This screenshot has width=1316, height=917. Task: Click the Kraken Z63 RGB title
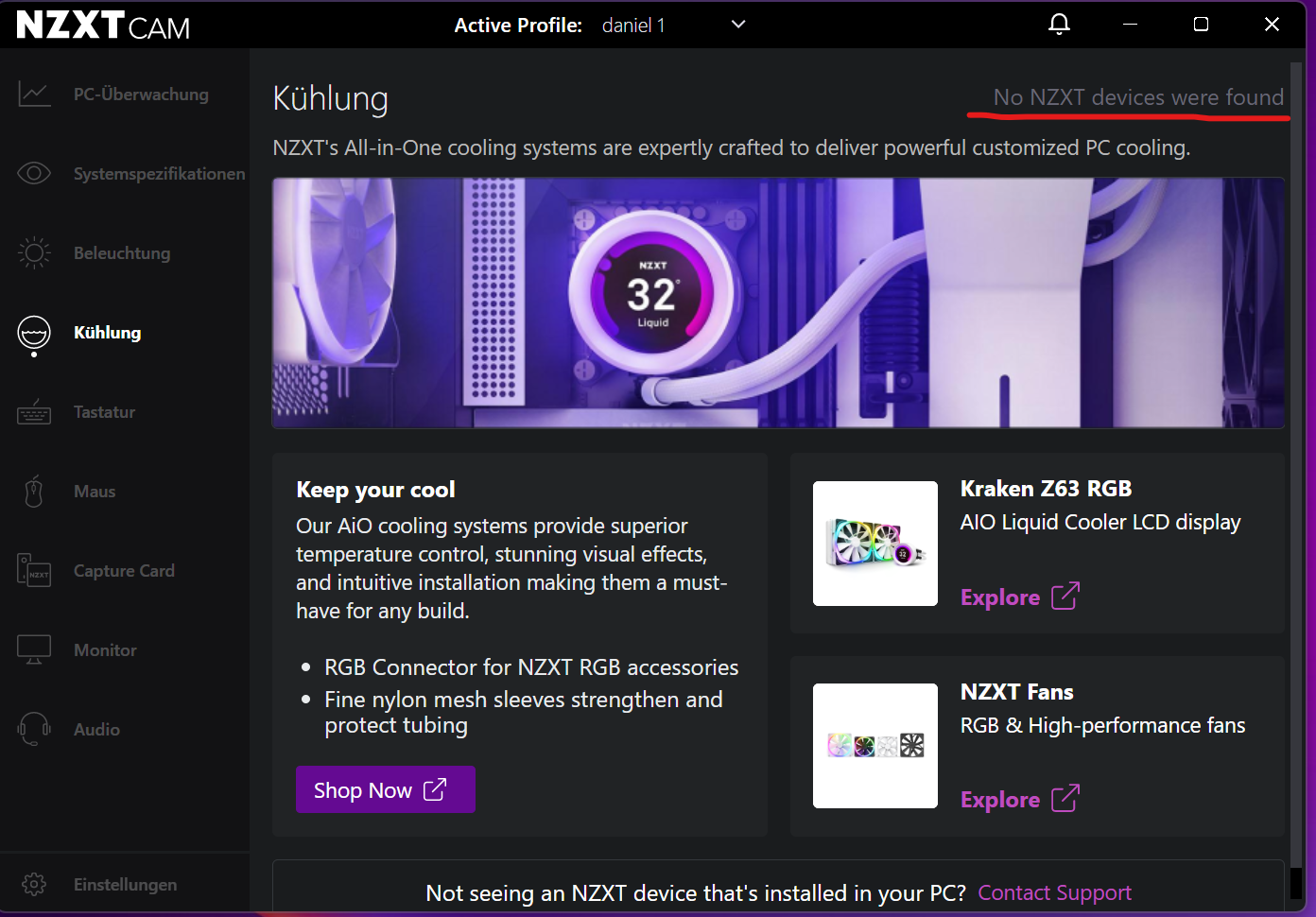[x=1046, y=489]
